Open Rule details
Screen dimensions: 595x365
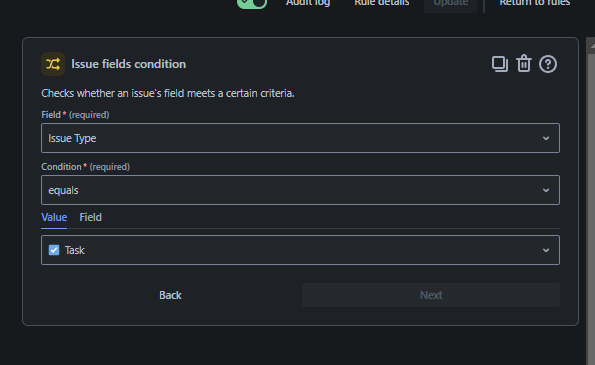pyautogui.click(x=382, y=3)
